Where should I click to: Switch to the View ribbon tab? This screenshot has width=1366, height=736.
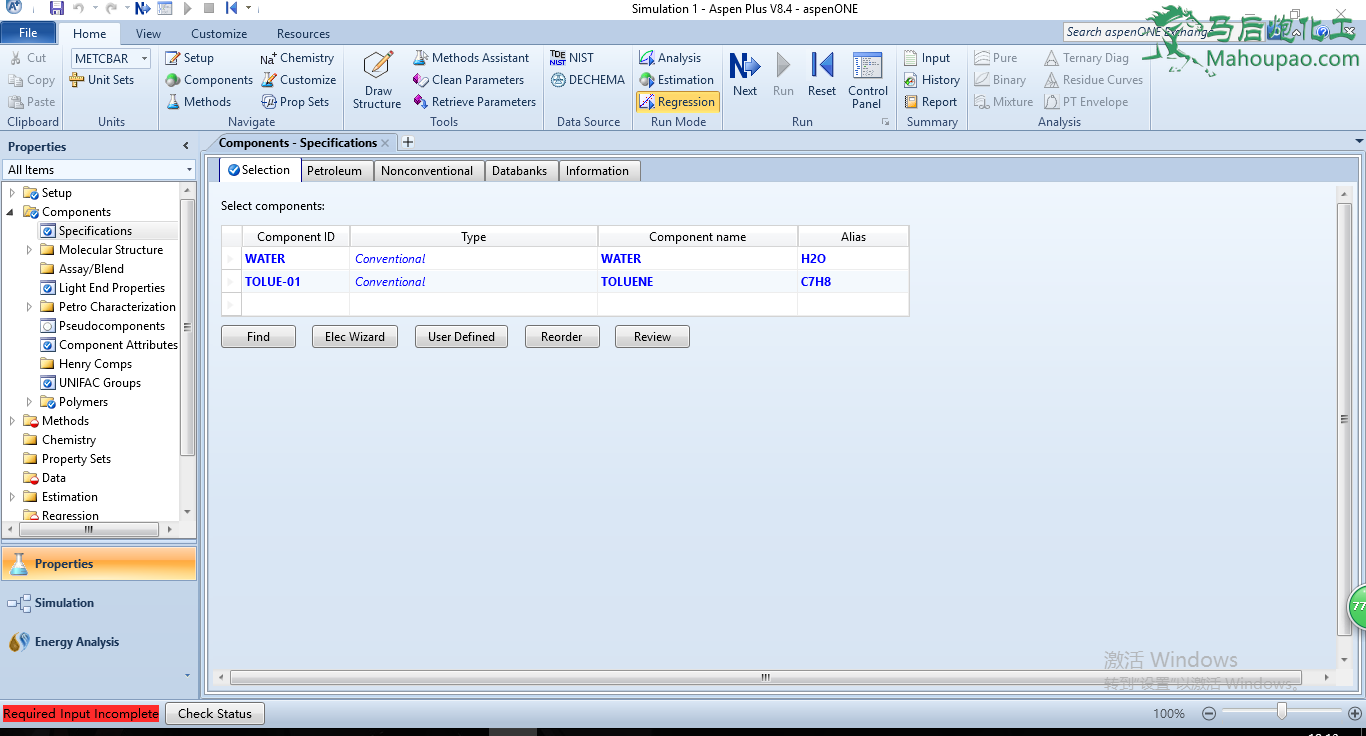[148, 33]
